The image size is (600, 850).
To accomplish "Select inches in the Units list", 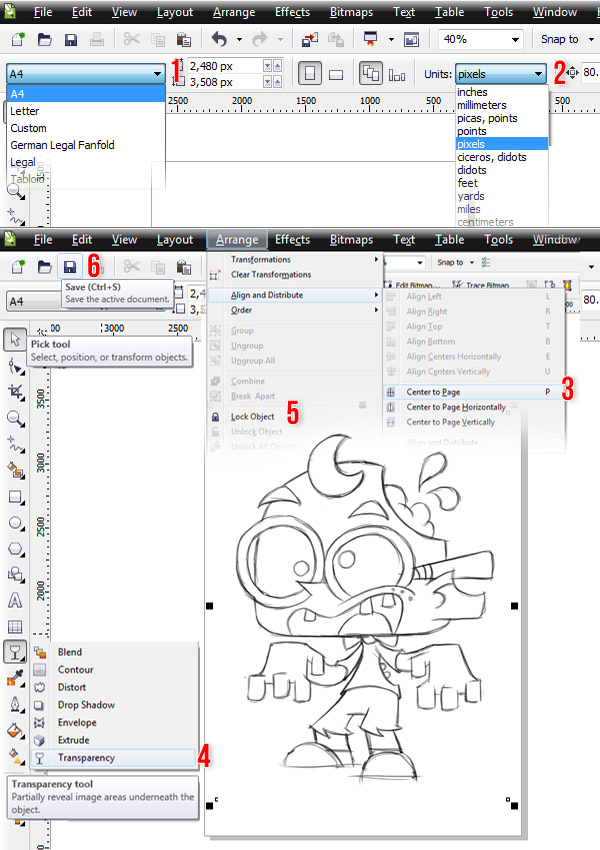I will tap(502, 92).
